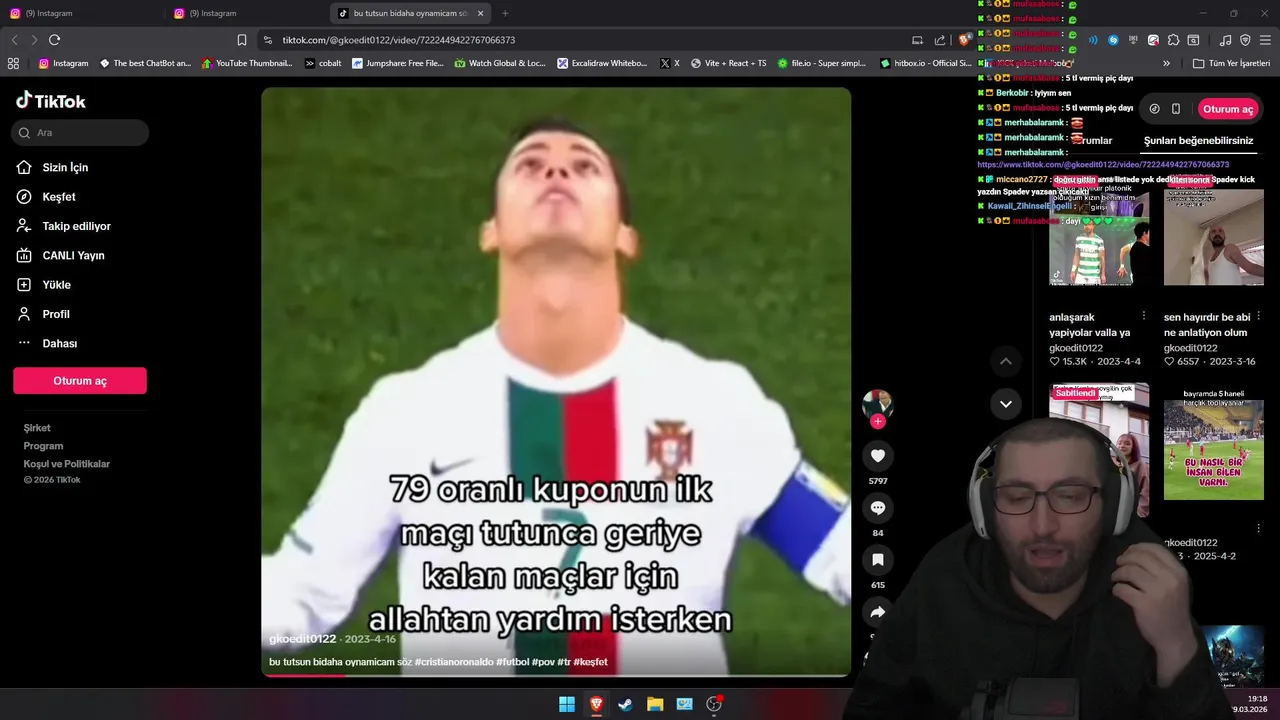Like the video with heart icon

coord(878,456)
